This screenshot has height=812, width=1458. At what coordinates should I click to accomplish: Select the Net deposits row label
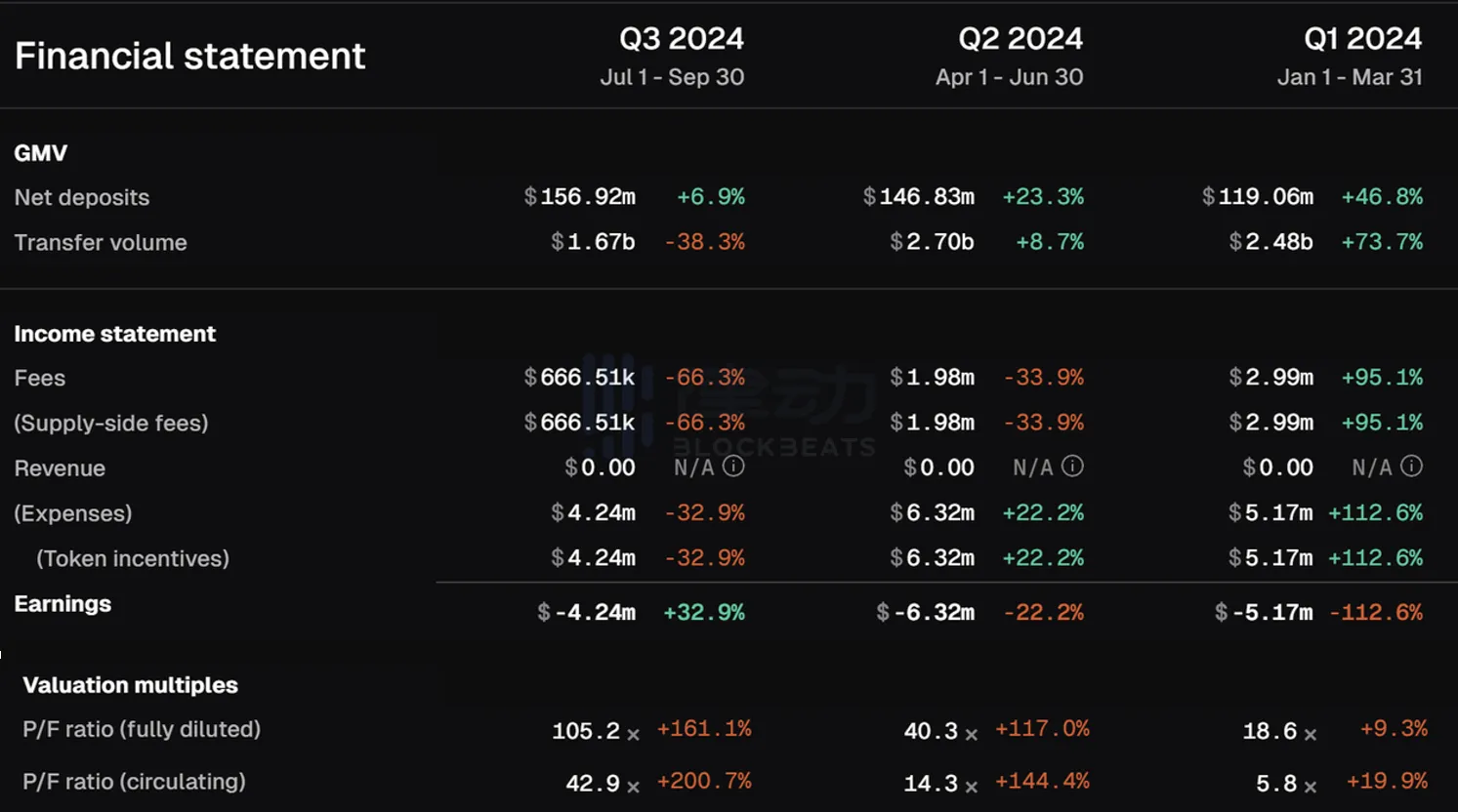[x=82, y=197]
